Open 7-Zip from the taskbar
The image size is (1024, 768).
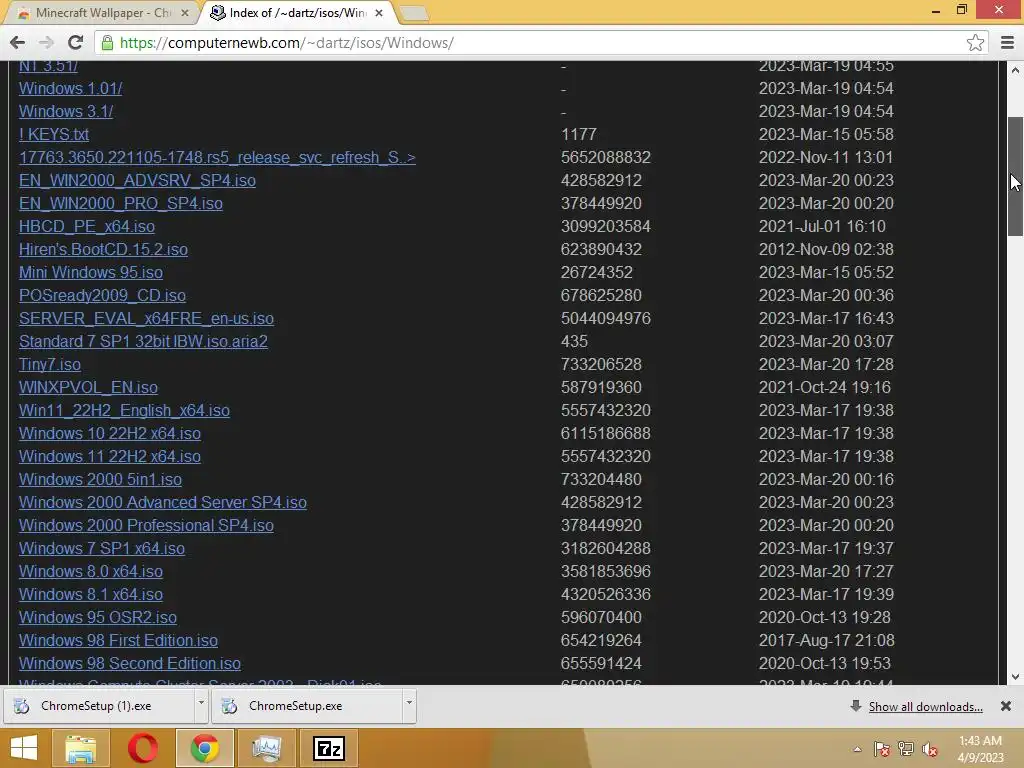point(328,748)
